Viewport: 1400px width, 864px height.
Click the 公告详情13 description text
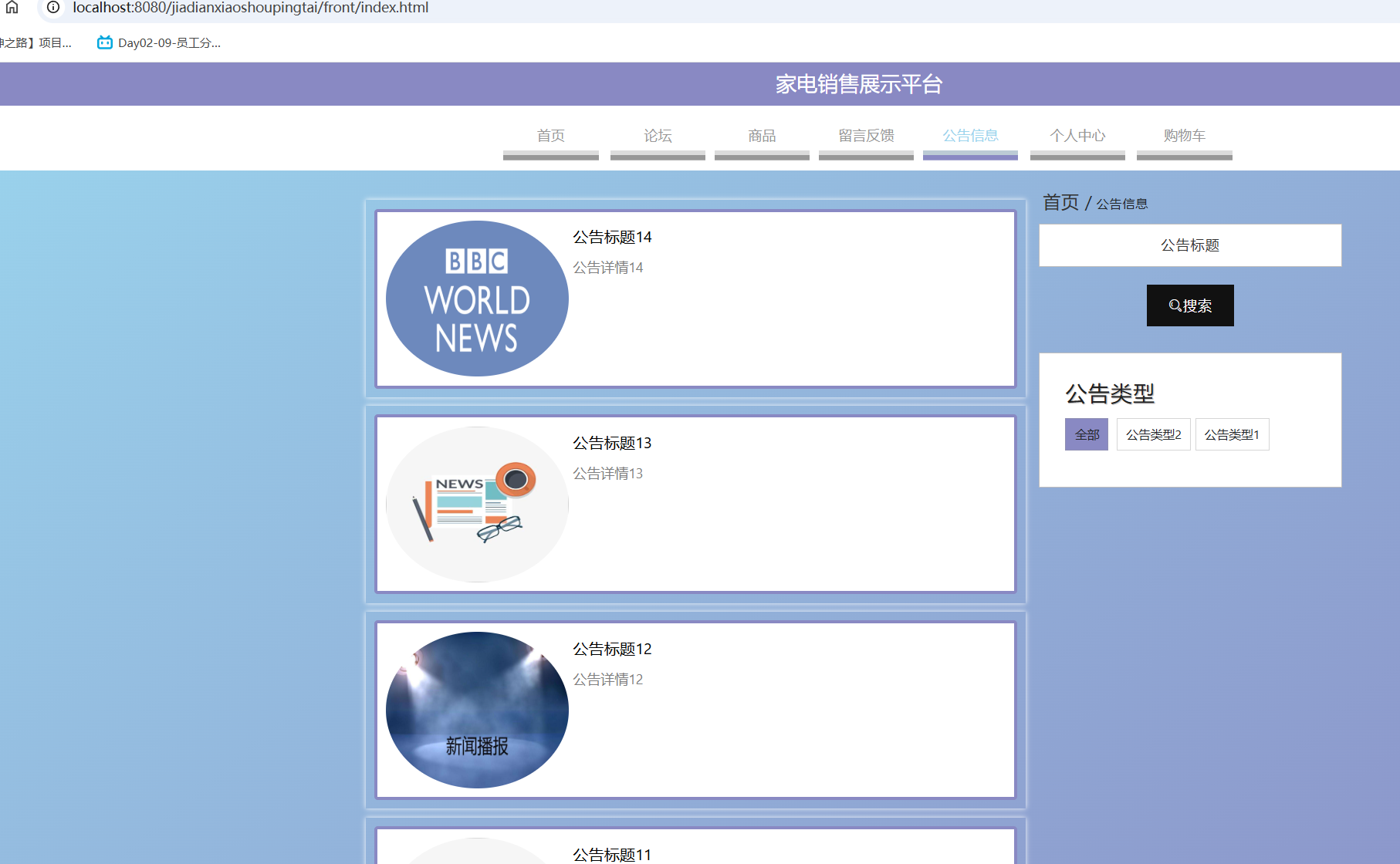coord(607,474)
